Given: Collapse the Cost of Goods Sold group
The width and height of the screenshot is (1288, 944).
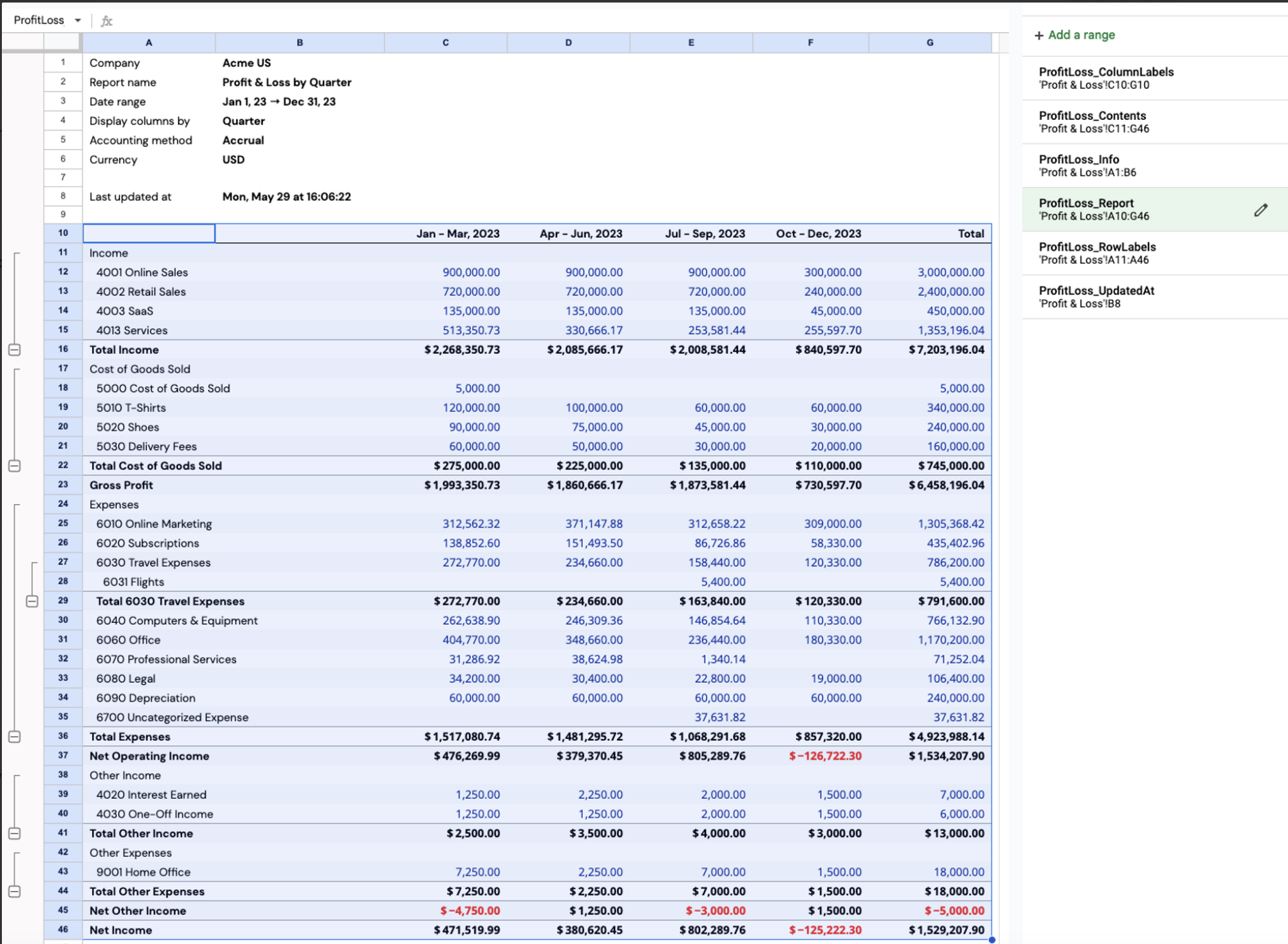Looking at the screenshot, I should pyautogui.click(x=15, y=466).
